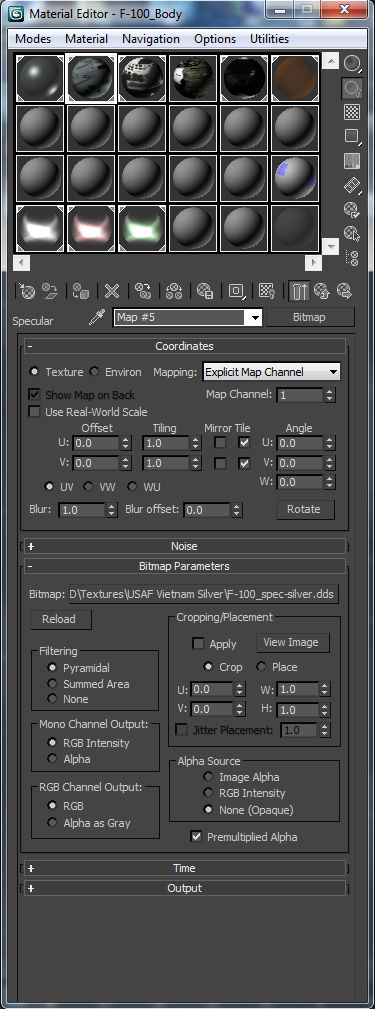Viewport: 375px width, 1009px height.
Task: Click Assign Material to Selection icon
Action: click(x=81, y=292)
